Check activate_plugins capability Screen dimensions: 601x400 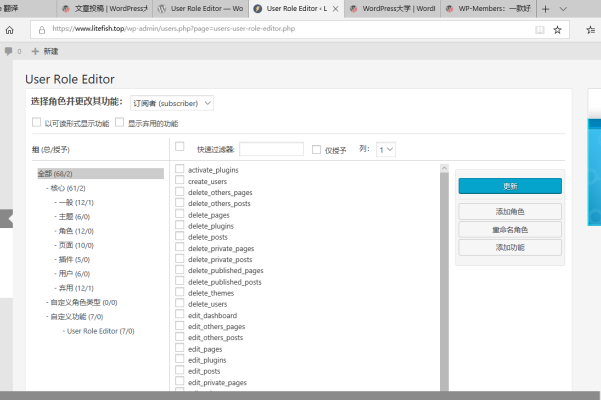point(179,169)
